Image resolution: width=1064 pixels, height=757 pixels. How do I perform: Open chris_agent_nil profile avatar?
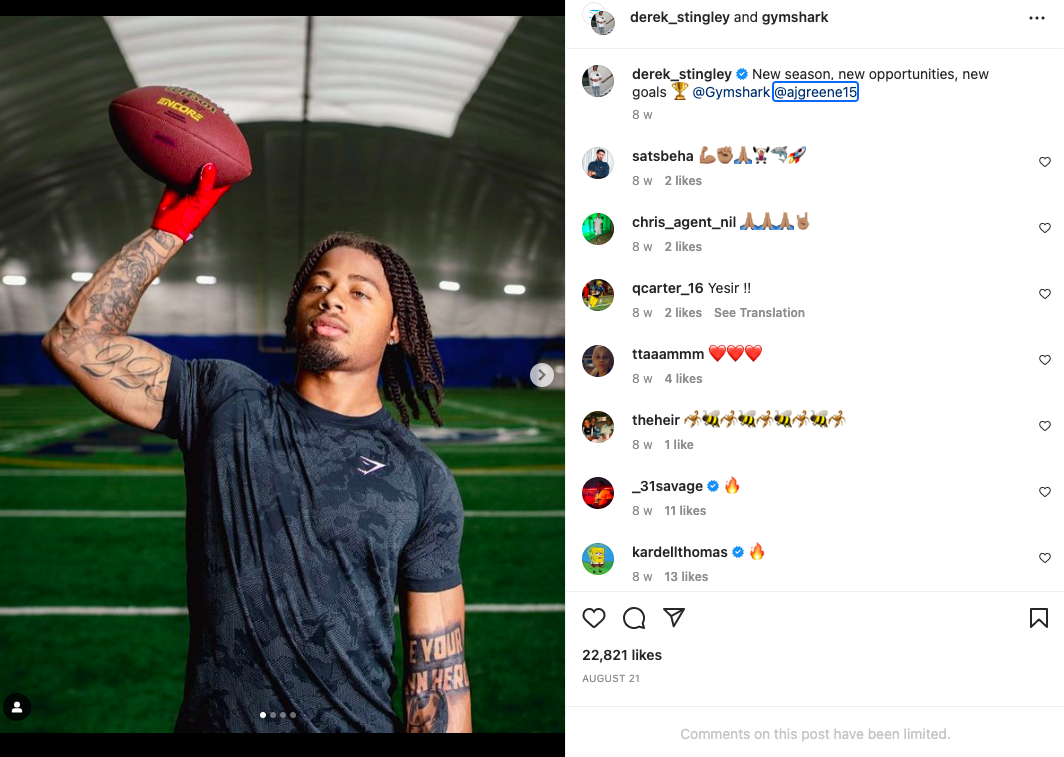pyautogui.click(x=598, y=229)
